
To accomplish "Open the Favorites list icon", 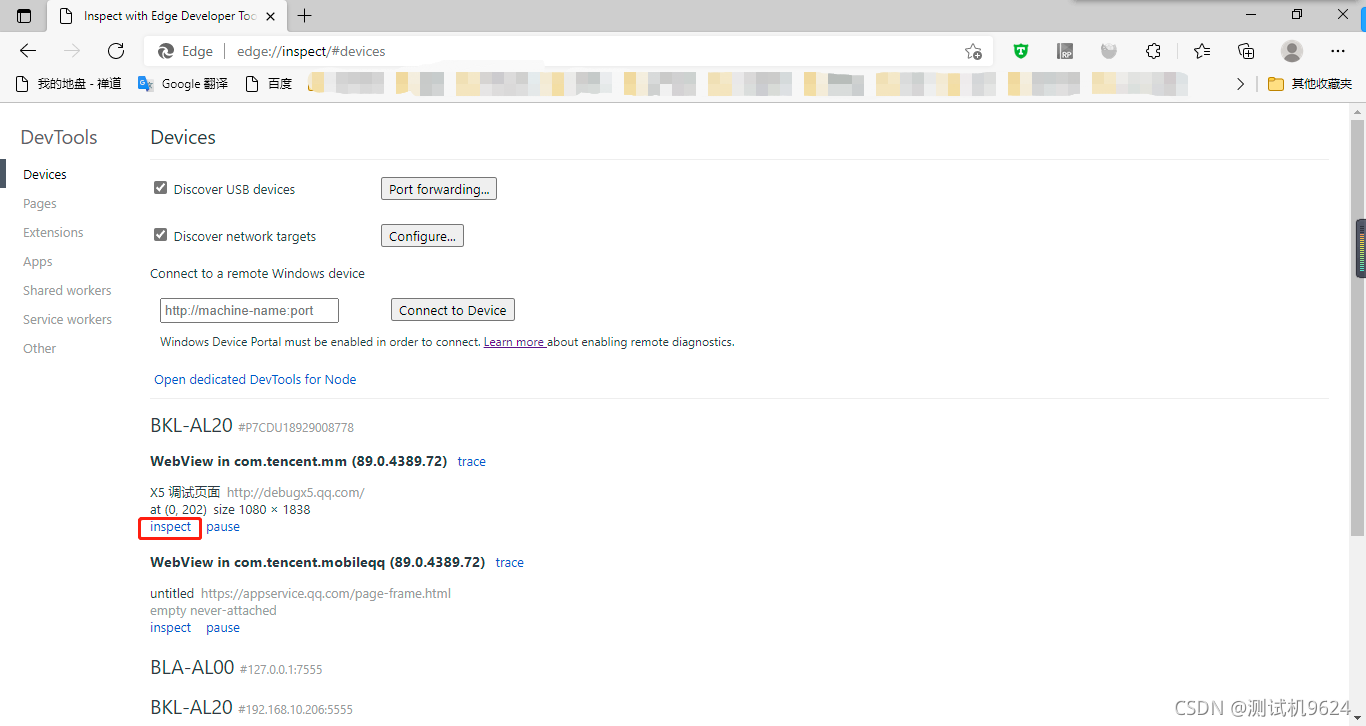I will [x=1202, y=51].
